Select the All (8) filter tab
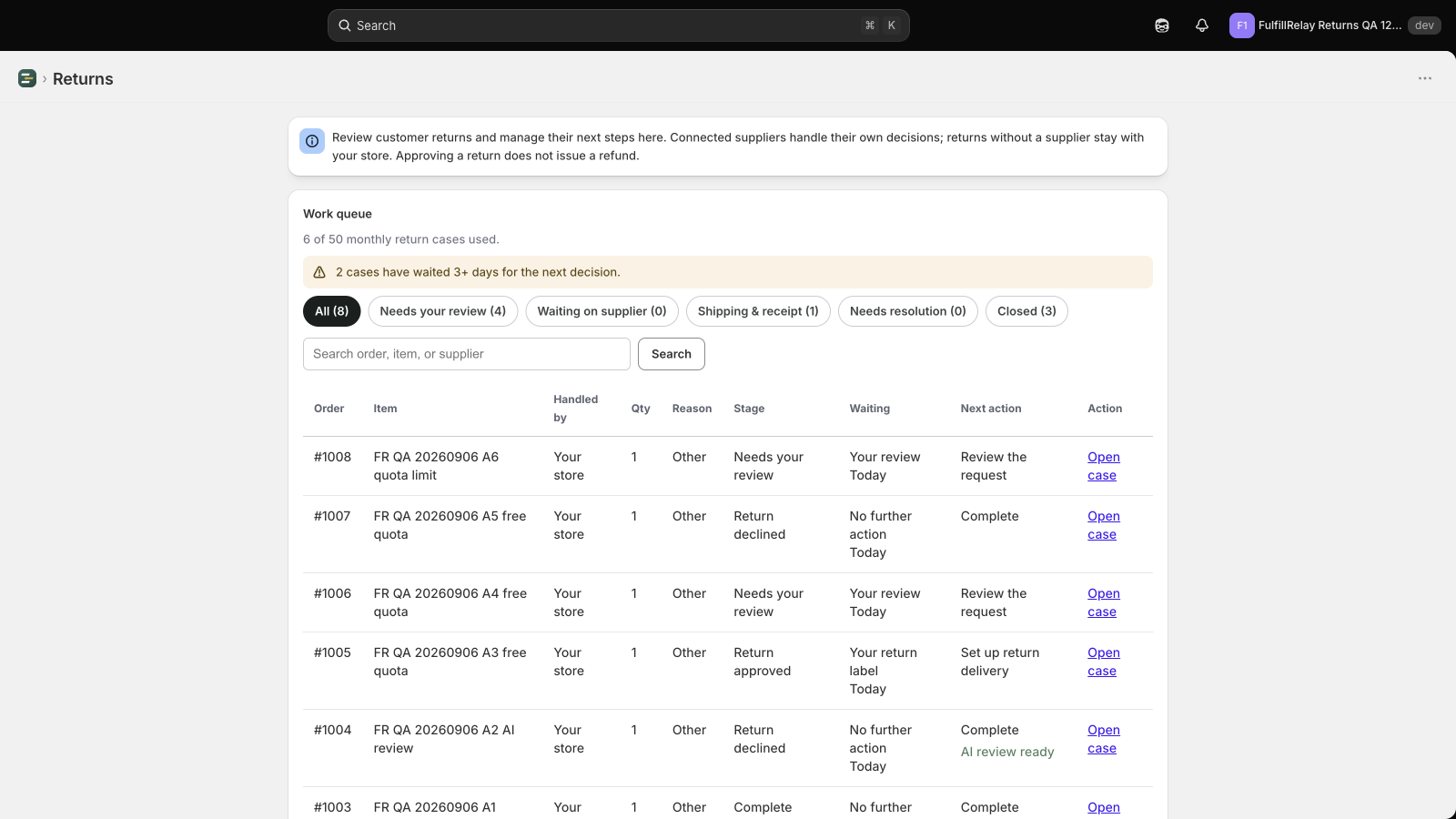Viewport: 1456px width, 819px height. click(332, 311)
